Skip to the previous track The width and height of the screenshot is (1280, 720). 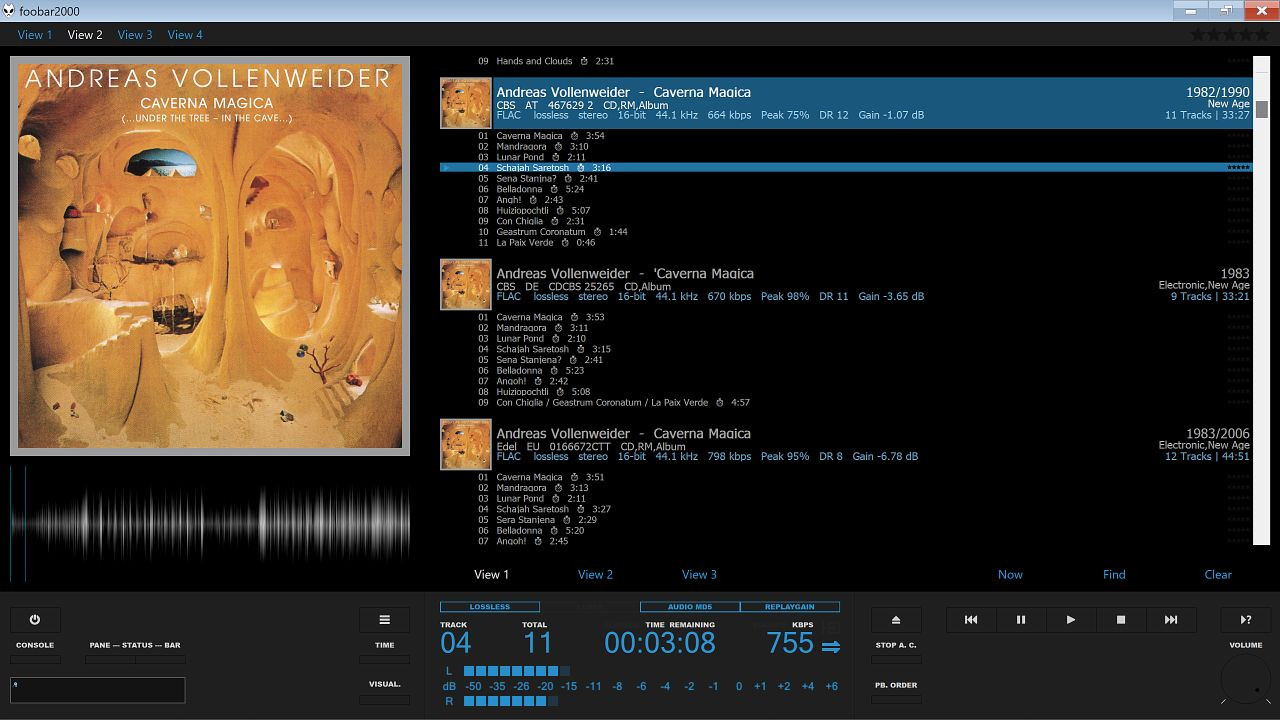[x=971, y=620]
